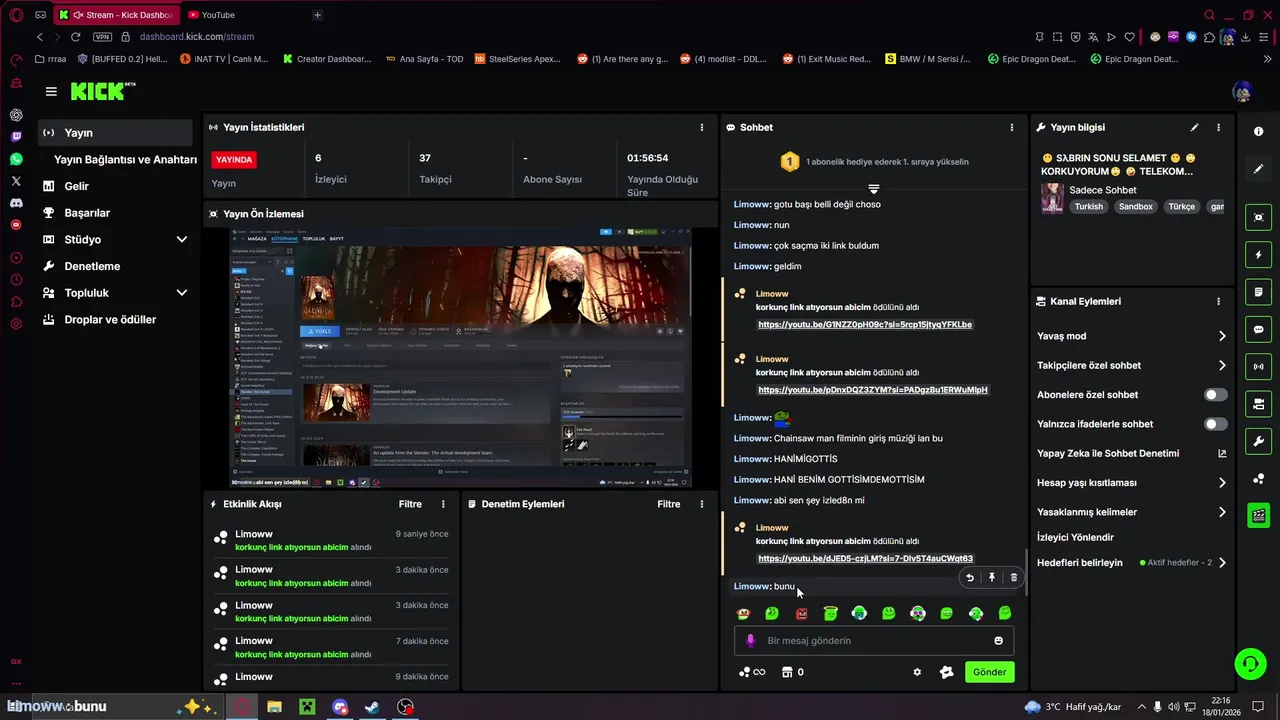This screenshot has height=720, width=1280.
Task: Open the youtu.be/pDnxDQZ3ZYM link in chat
Action: tap(873, 390)
